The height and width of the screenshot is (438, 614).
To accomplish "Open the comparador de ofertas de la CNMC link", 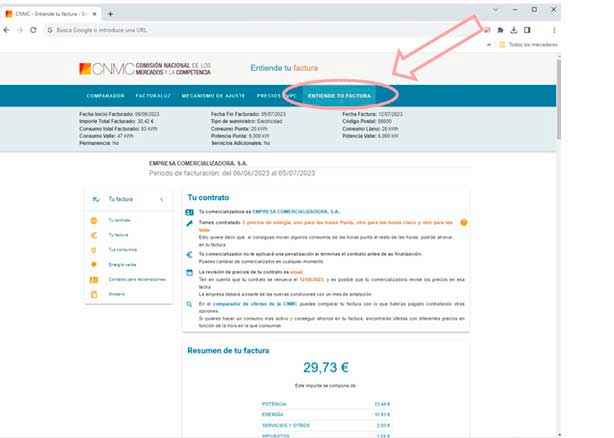I will click(255, 304).
